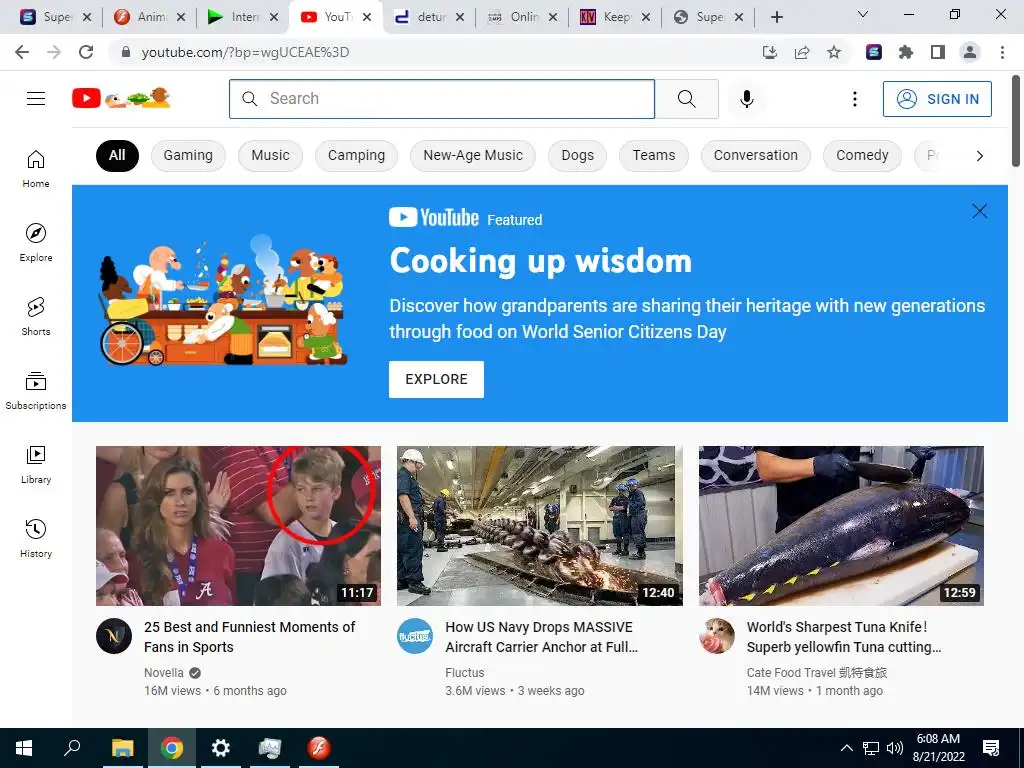The height and width of the screenshot is (768, 1024).
Task: Select the Teams category chip
Action: (654, 155)
